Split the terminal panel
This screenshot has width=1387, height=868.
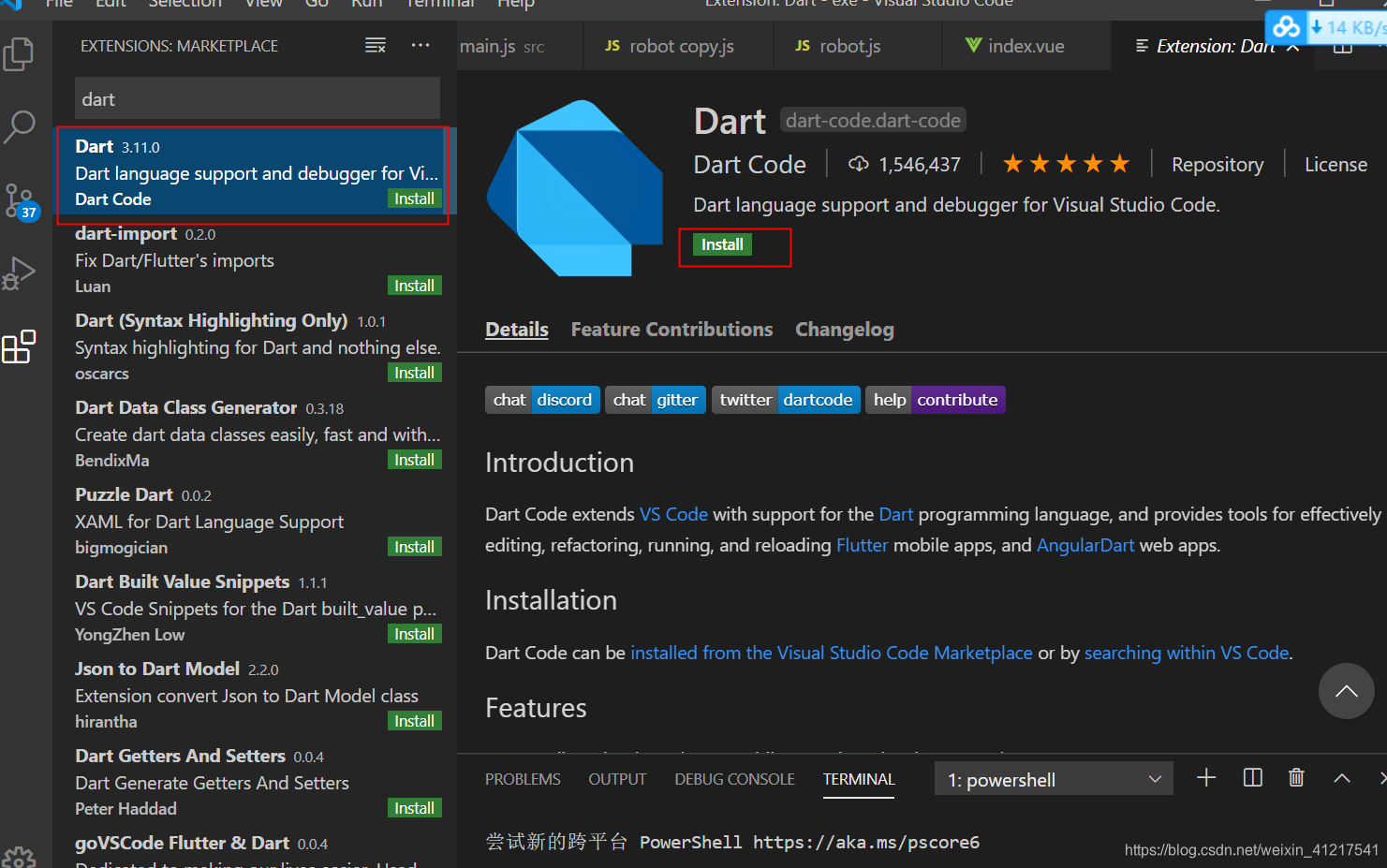(1252, 778)
